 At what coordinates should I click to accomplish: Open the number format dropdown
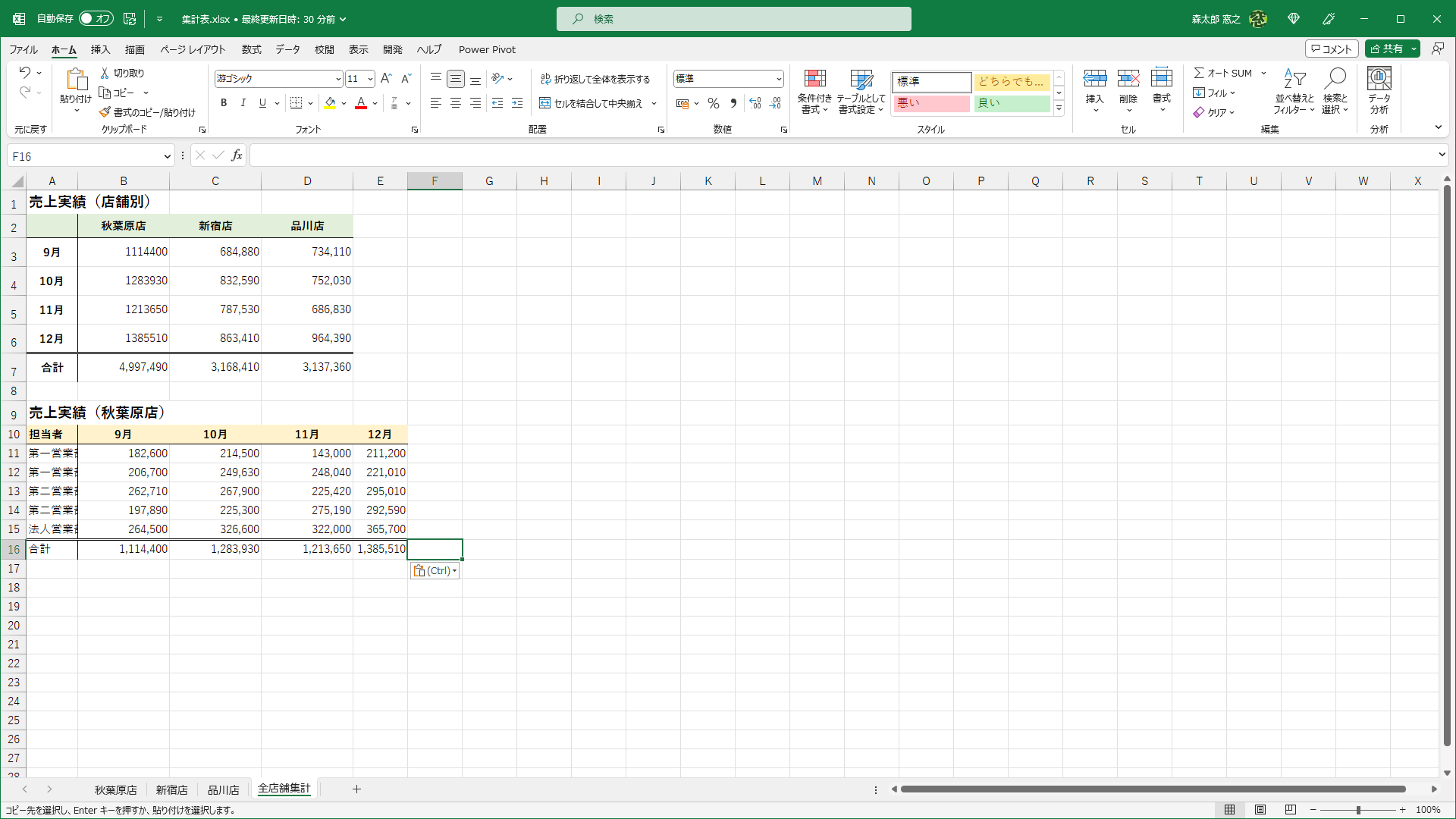(x=779, y=79)
